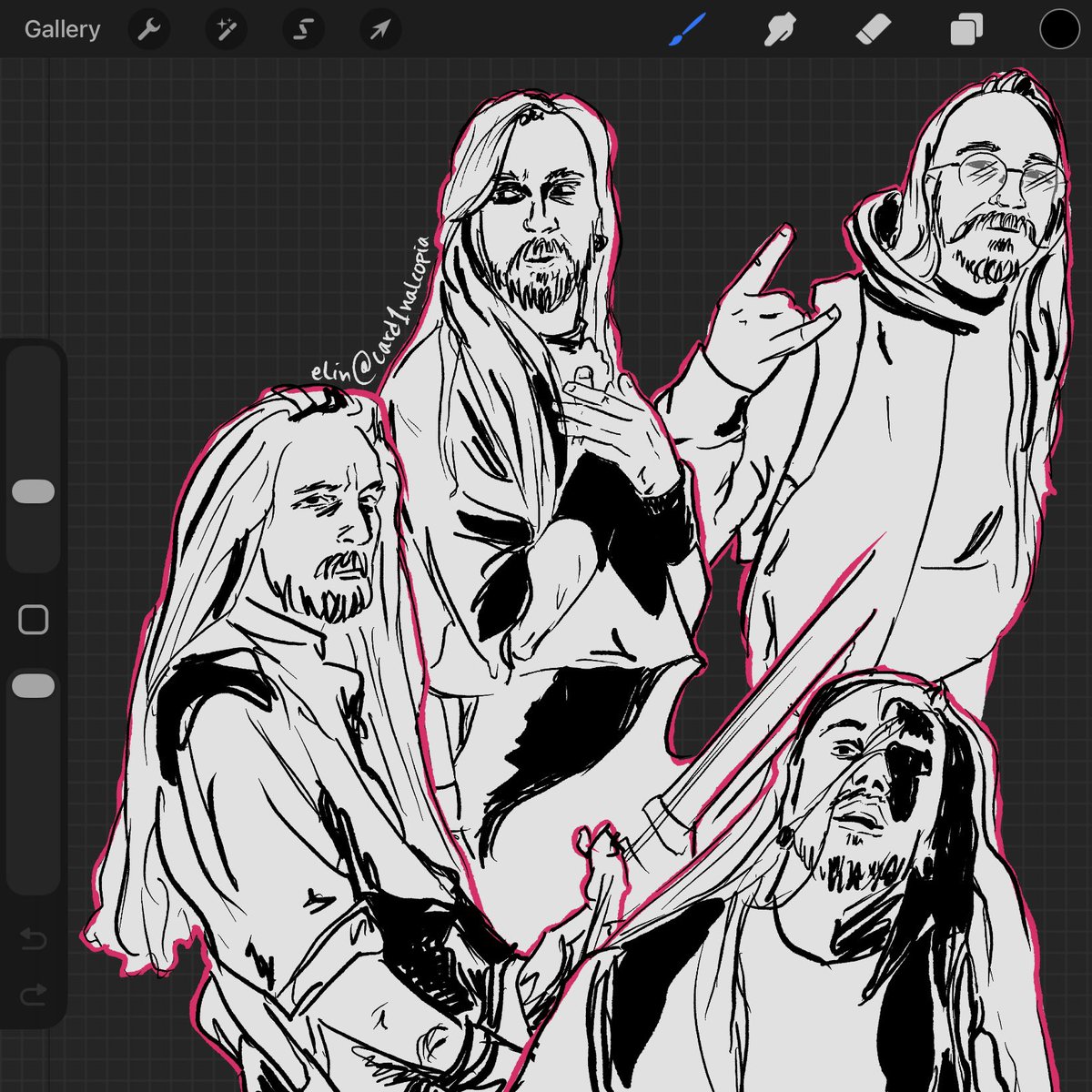Activate the Transform arrow tool
This screenshot has height=1092, width=1092.
(379, 30)
